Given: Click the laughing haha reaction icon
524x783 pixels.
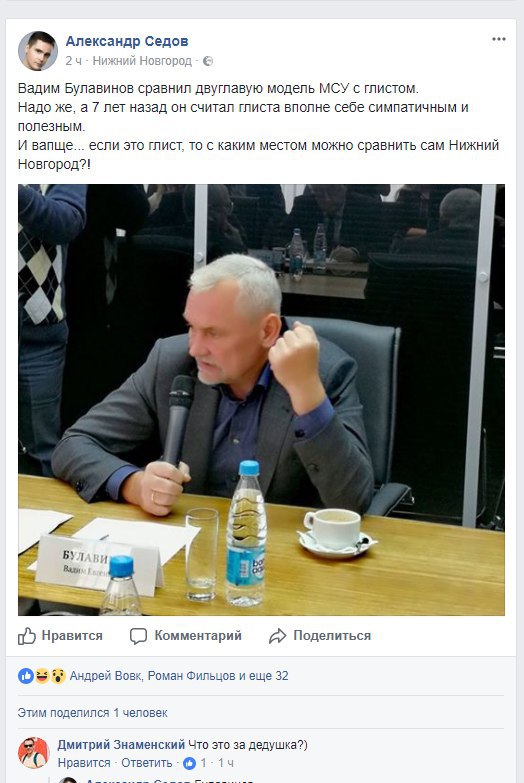Looking at the screenshot, I should point(42,676).
